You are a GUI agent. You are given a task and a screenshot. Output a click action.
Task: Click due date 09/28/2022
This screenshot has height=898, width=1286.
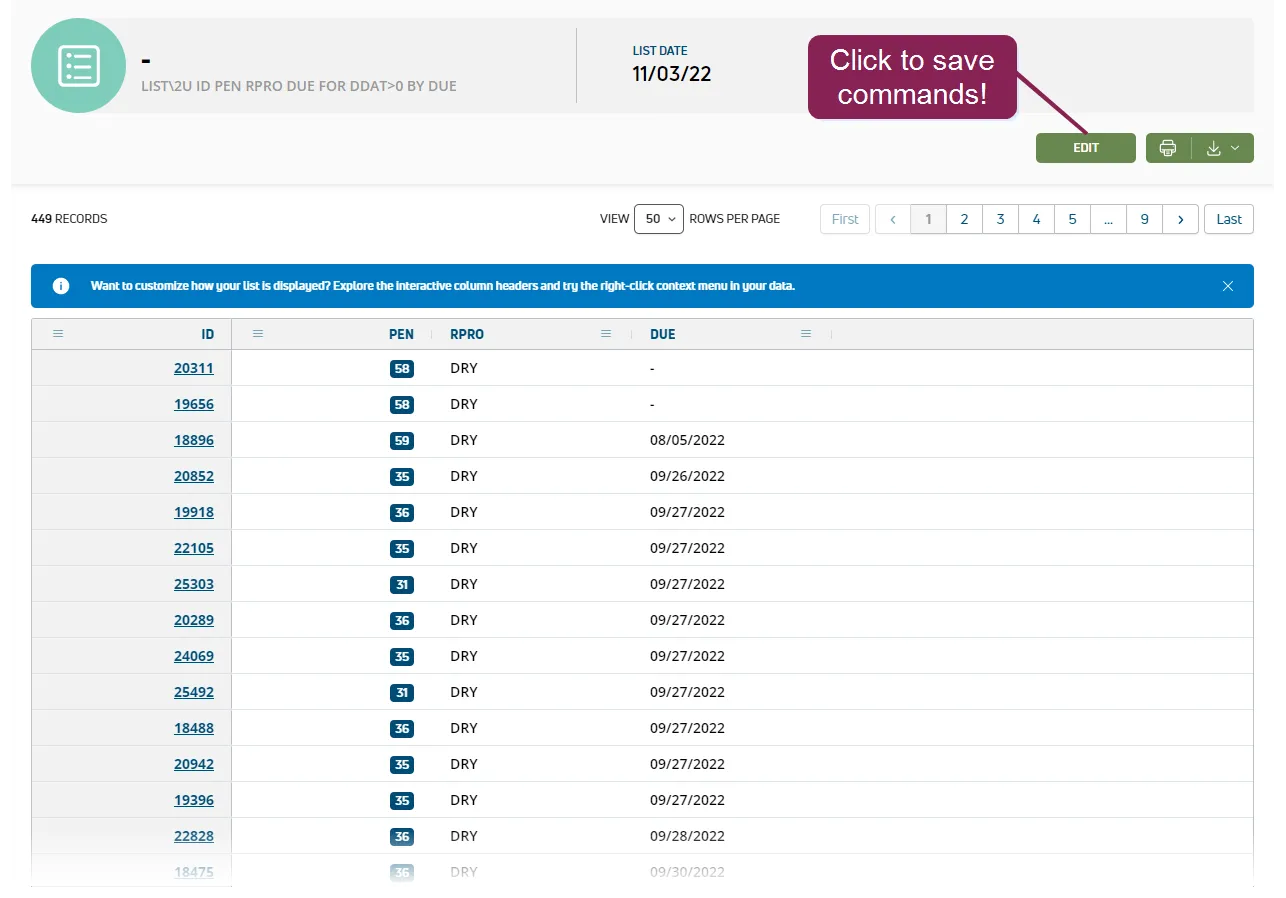(x=687, y=836)
